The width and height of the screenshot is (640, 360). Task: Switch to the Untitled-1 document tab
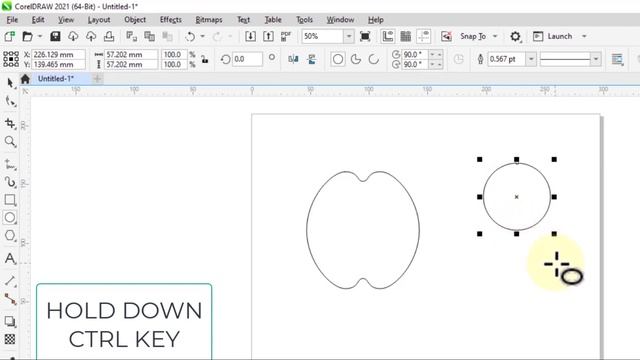pos(56,79)
